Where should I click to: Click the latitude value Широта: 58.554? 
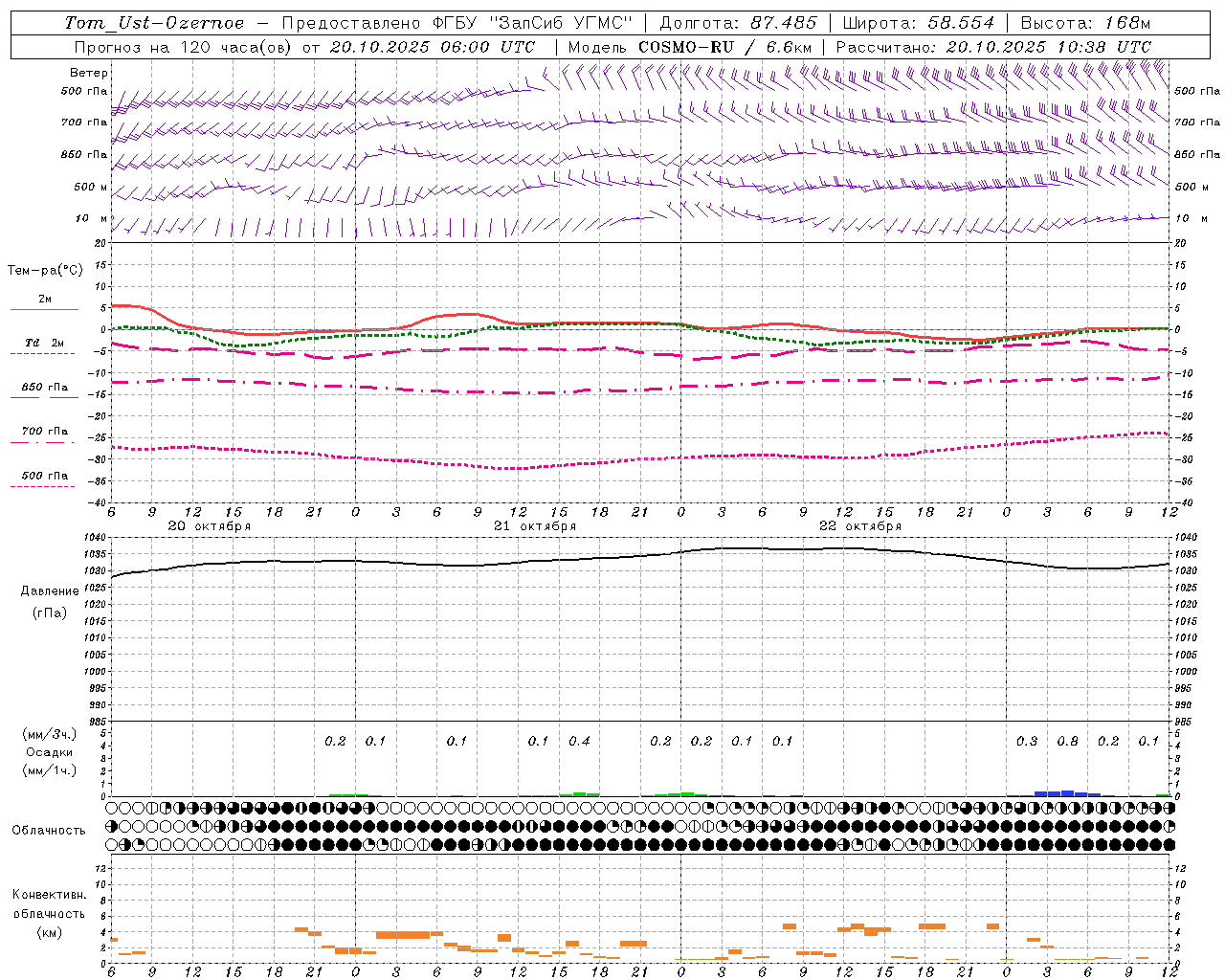919,23
